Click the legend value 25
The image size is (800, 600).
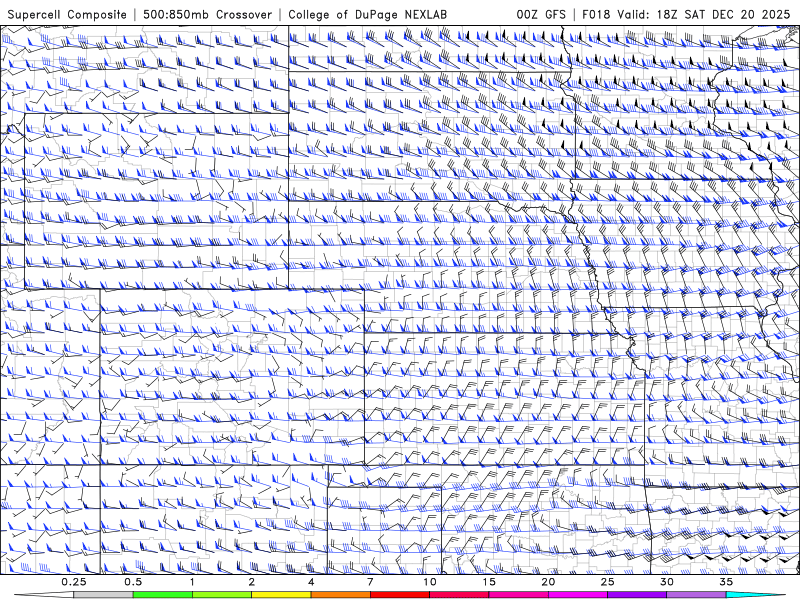coord(607,582)
